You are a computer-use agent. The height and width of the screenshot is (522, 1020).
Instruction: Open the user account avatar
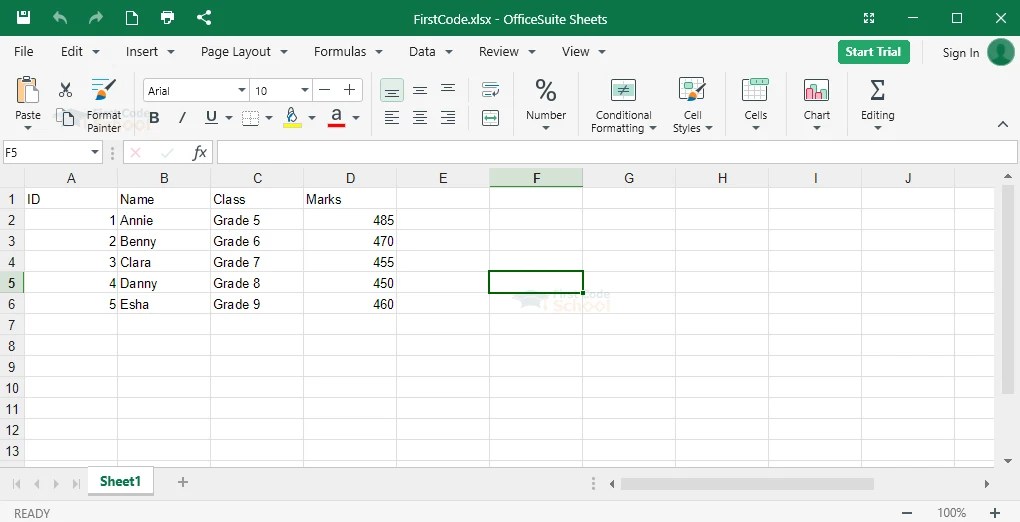tap(1000, 52)
